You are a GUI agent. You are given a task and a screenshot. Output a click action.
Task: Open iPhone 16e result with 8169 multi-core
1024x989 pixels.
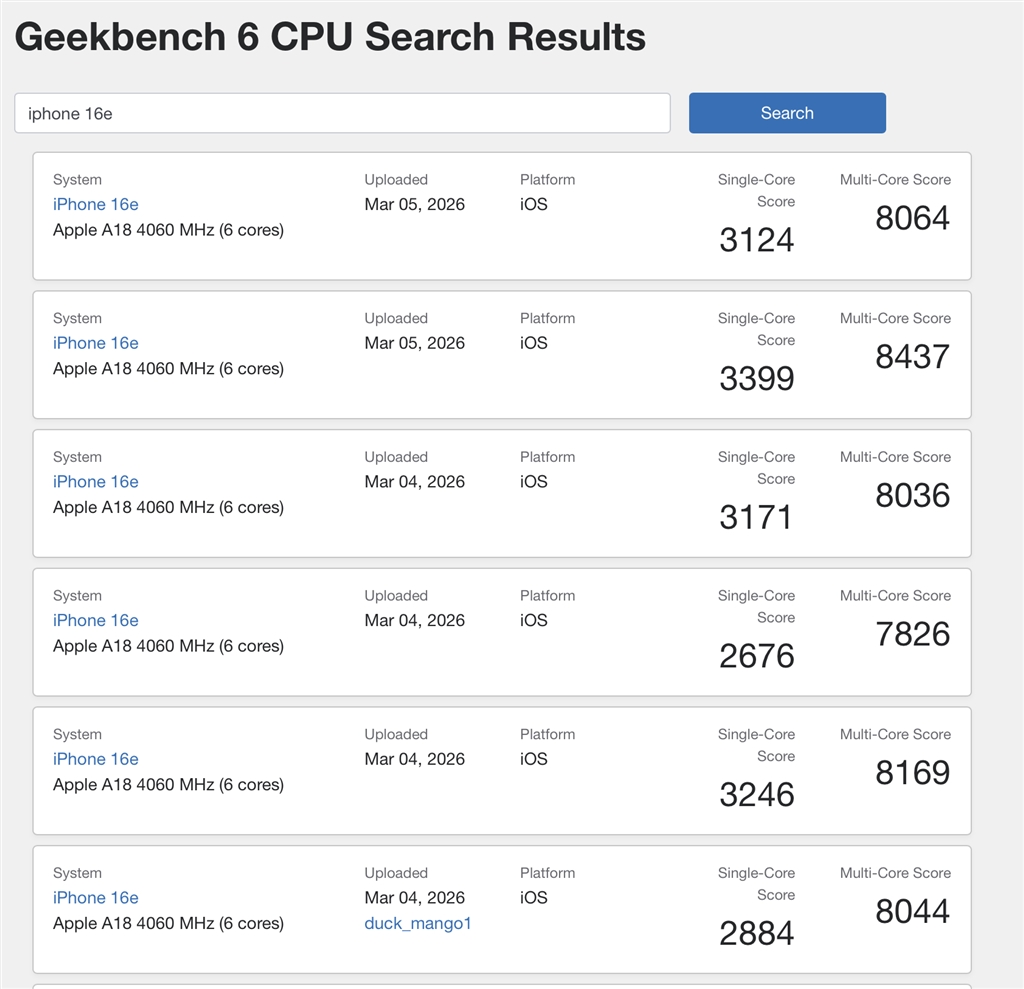pos(96,759)
